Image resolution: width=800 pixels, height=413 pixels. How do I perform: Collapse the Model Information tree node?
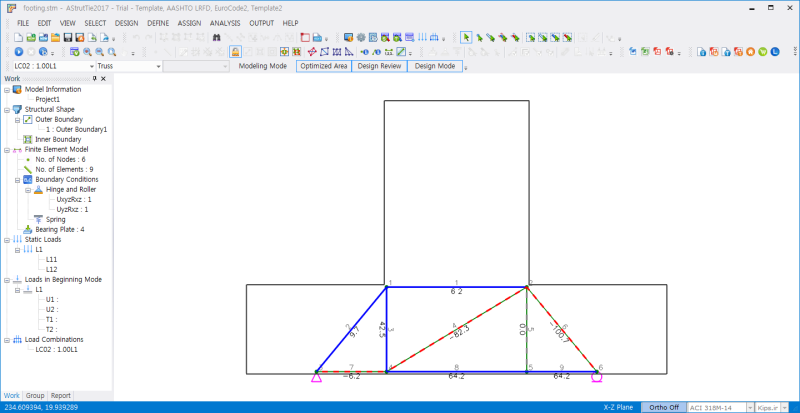click(x=7, y=89)
